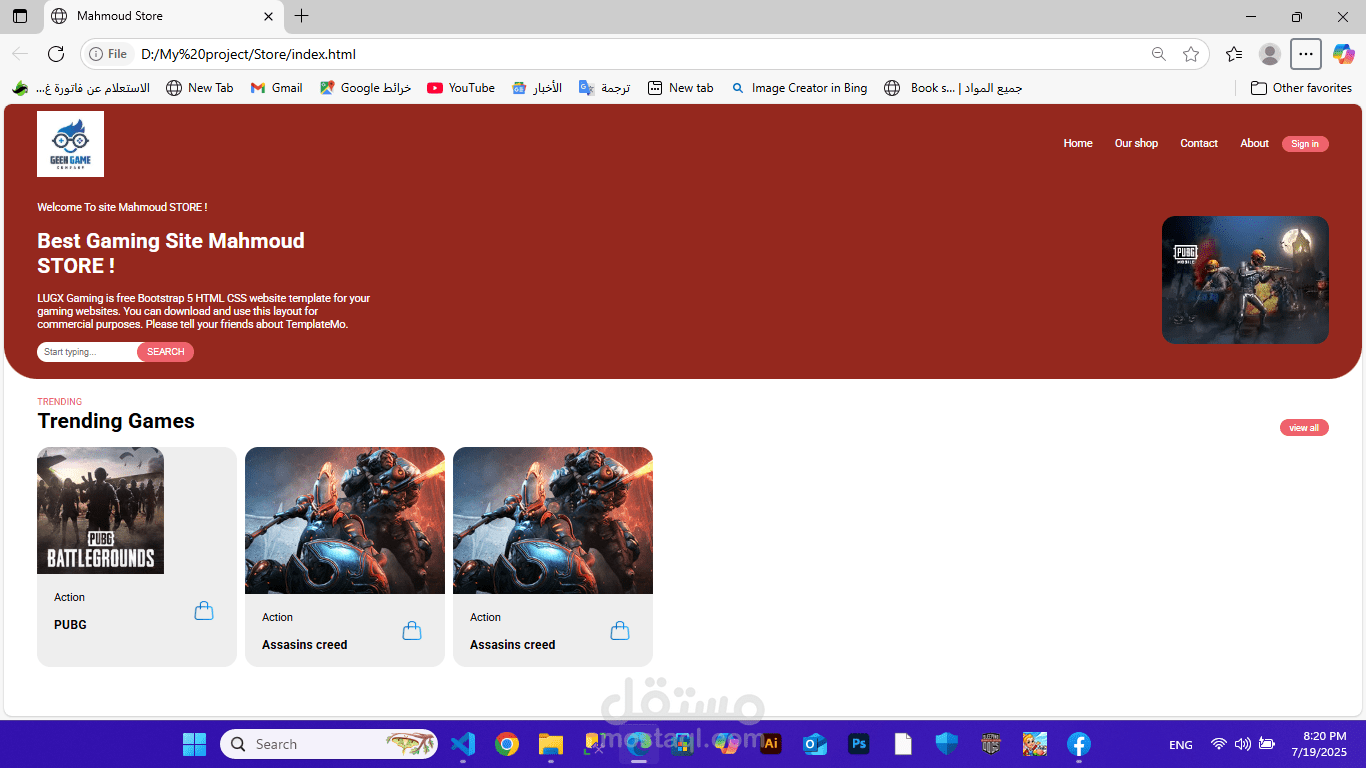Open the Book s... bookmark
1366x768 pixels.
tap(954, 88)
